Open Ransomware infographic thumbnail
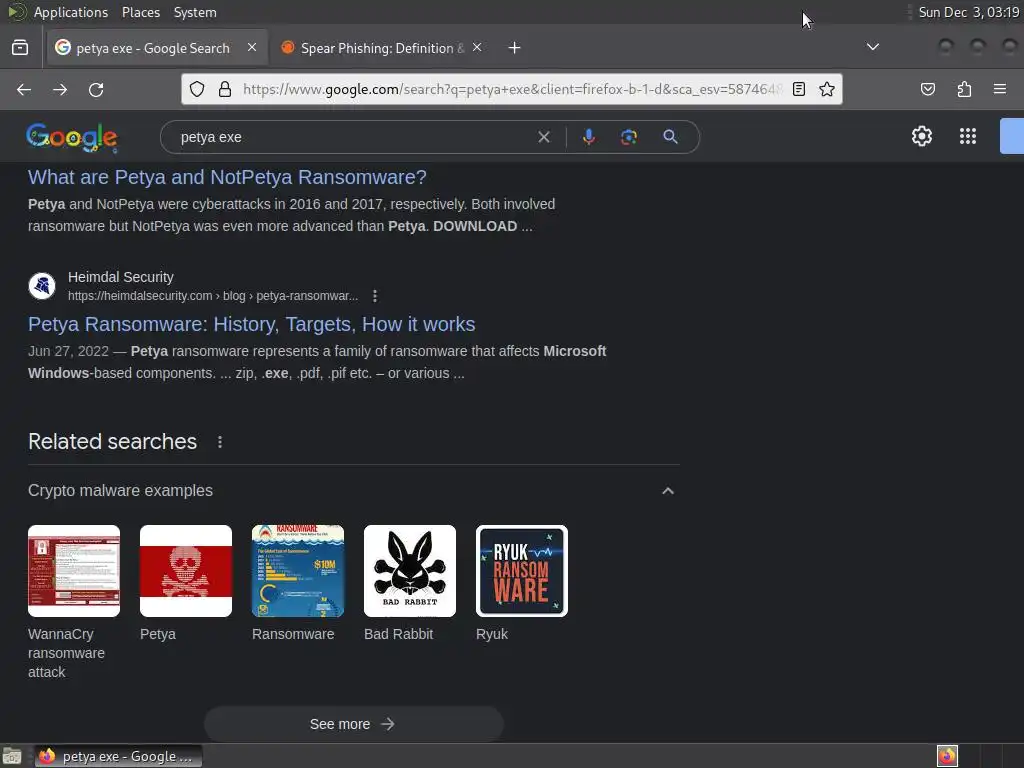The image size is (1024, 768). pos(298,571)
